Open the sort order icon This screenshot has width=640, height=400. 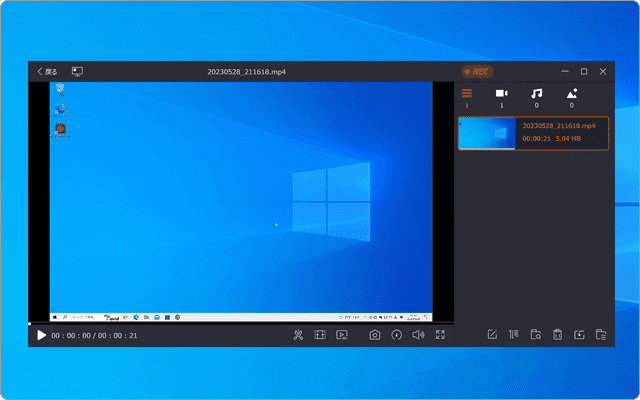[514, 335]
